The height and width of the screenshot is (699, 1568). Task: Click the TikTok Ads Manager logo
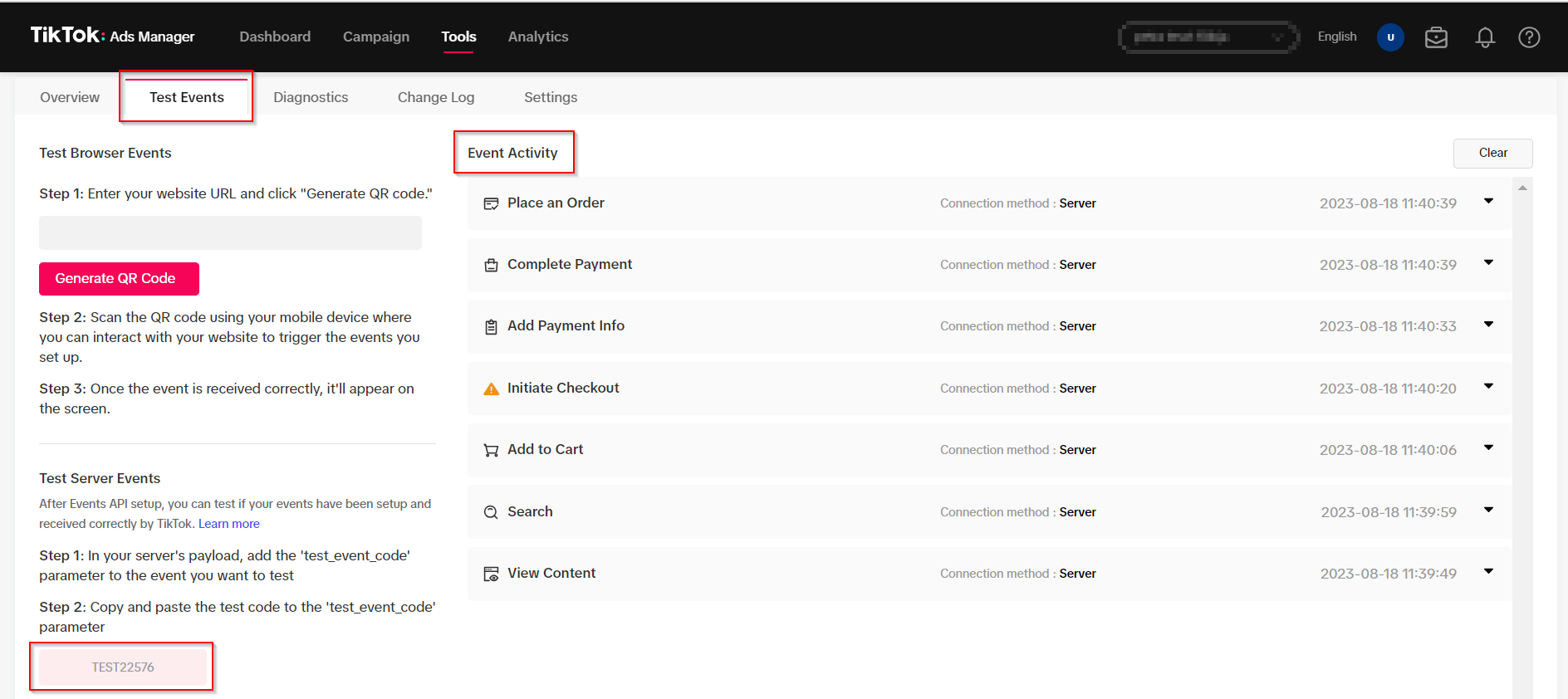[113, 36]
